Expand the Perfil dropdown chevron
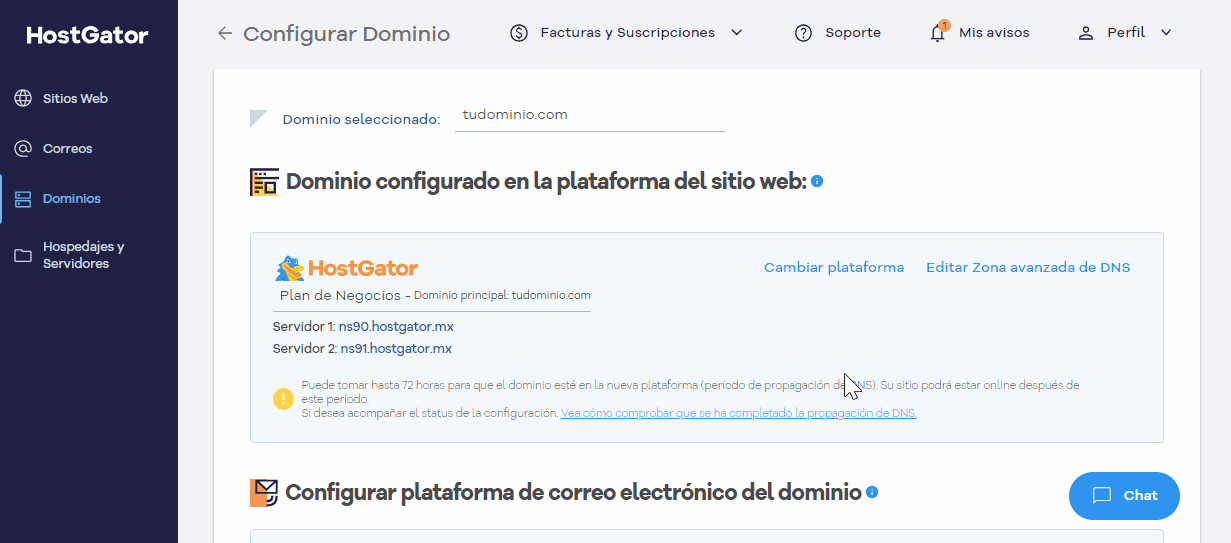The image size is (1231, 543). coord(1166,33)
